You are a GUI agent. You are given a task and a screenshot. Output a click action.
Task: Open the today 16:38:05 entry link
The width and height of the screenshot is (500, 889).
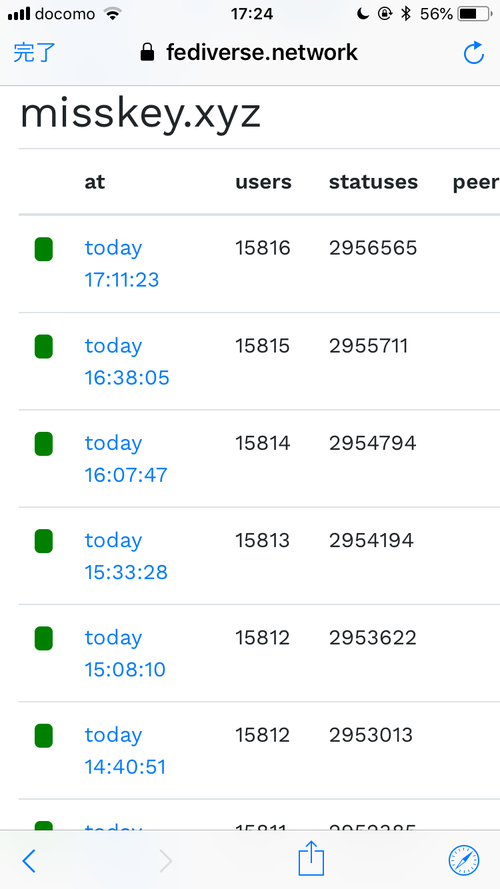click(127, 361)
